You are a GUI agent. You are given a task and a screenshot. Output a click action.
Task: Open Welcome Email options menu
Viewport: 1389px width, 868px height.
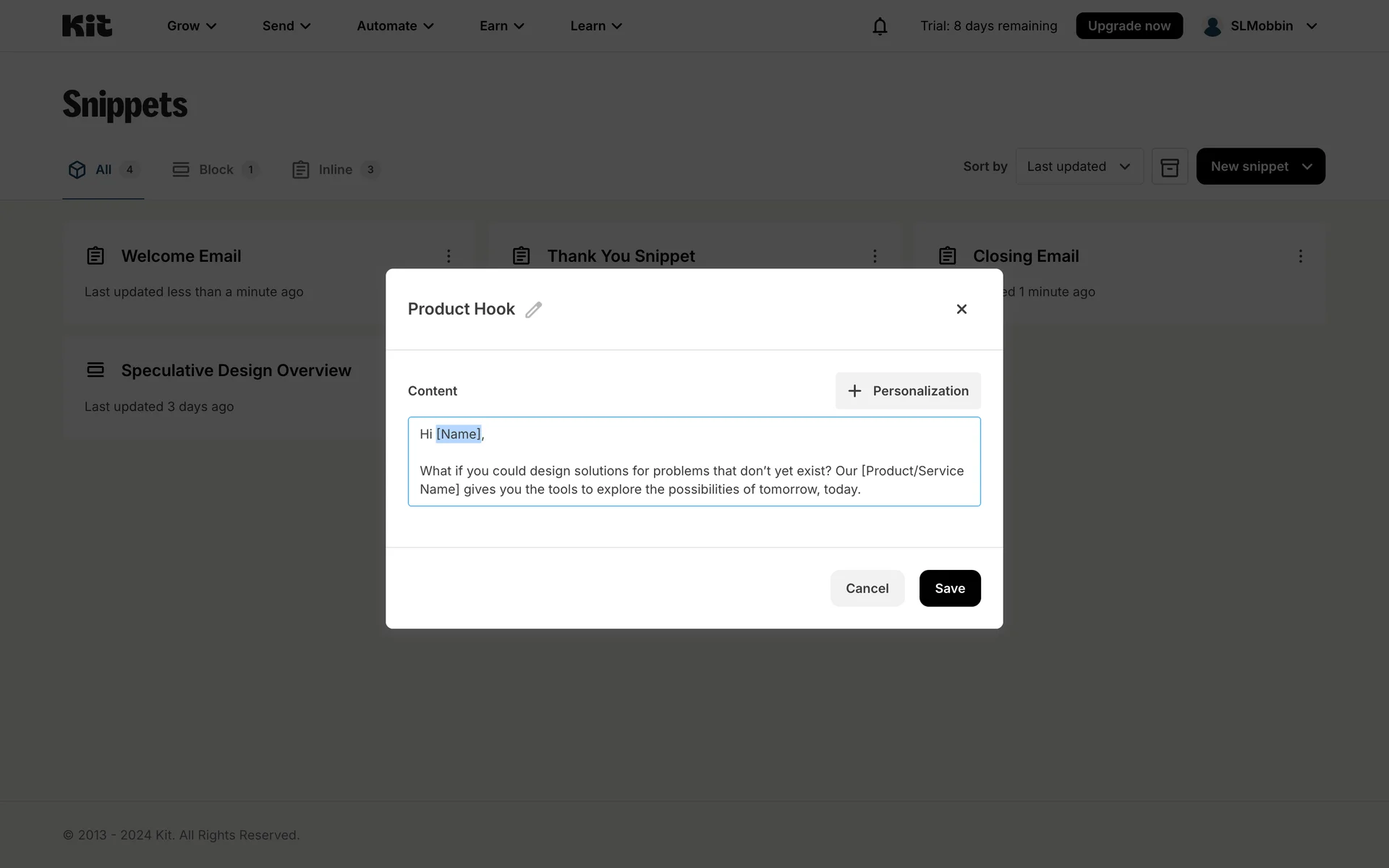click(x=449, y=256)
